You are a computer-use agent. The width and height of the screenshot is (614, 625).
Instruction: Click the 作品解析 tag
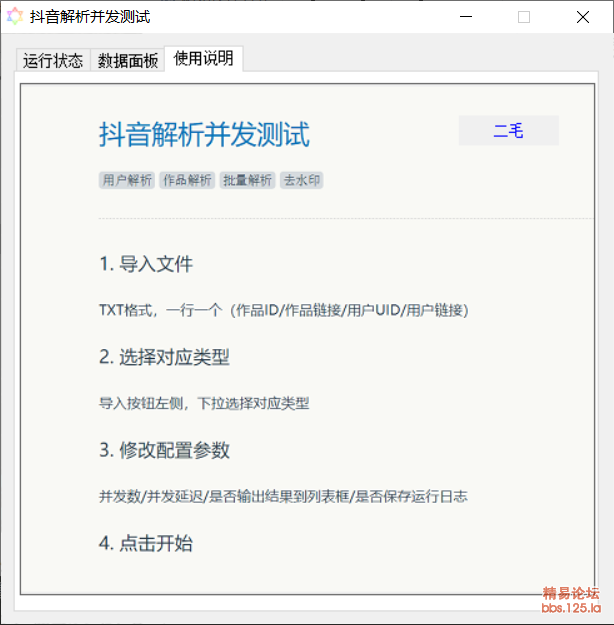click(x=187, y=180)
